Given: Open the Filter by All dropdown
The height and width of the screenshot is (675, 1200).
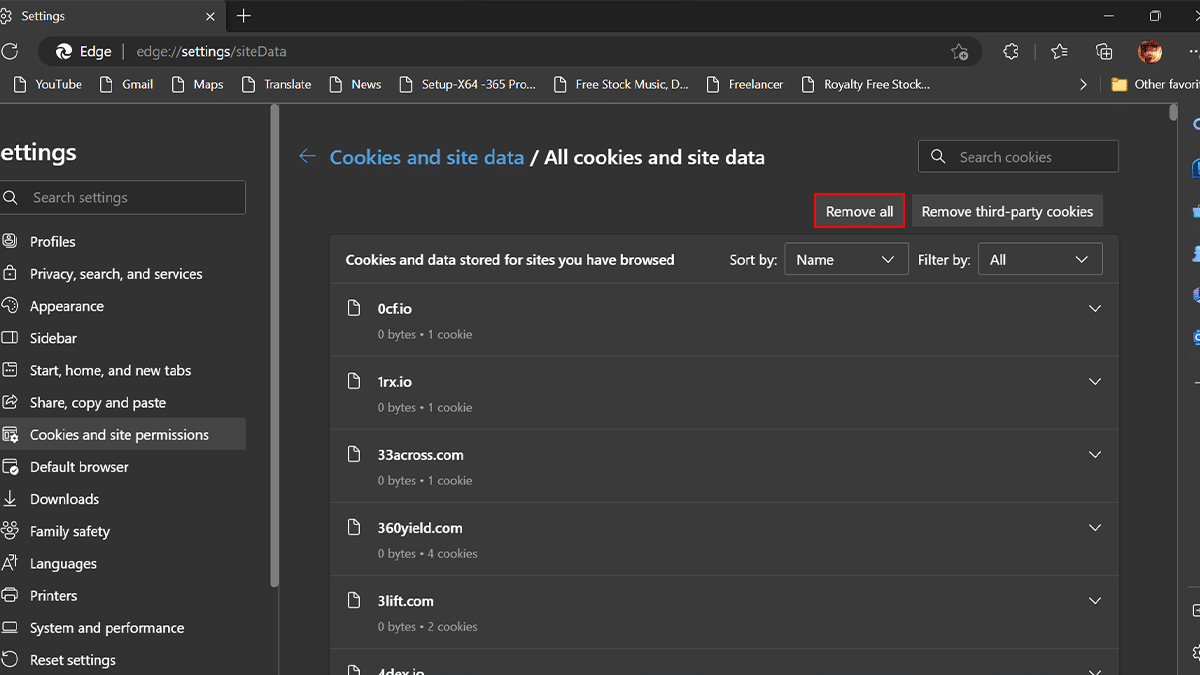Looking at the screenshot, I should click(x=1039, y=260).
